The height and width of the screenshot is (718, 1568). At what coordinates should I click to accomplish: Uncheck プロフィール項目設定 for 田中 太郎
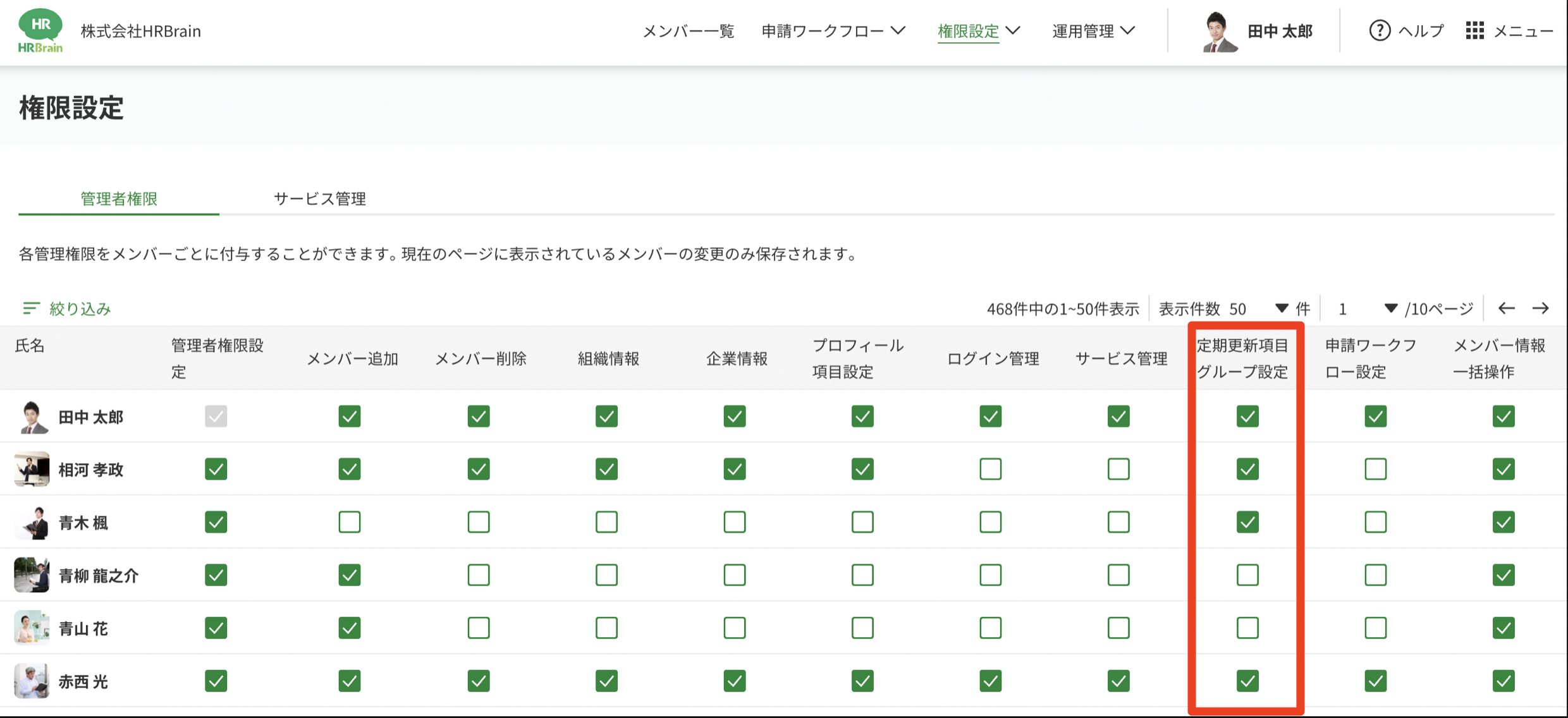point(862,417)
